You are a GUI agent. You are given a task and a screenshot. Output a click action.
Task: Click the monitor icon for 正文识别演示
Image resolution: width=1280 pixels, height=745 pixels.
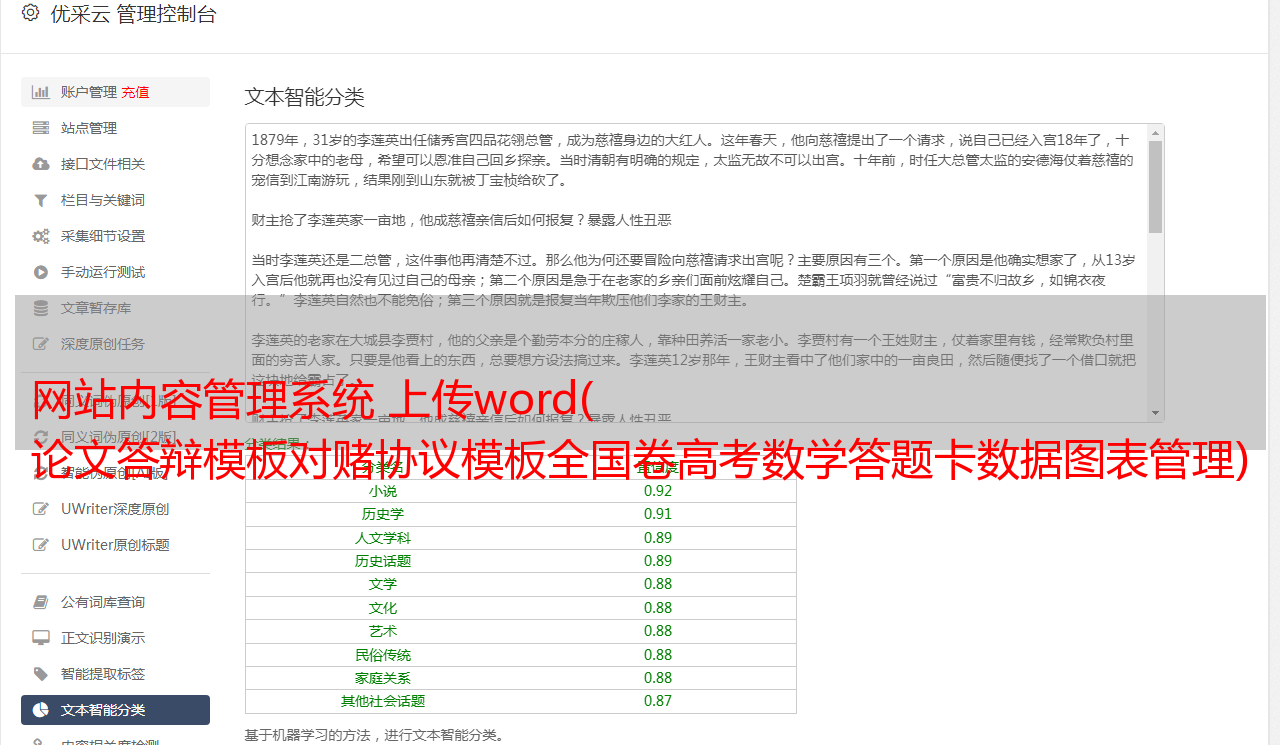point(41,638)
